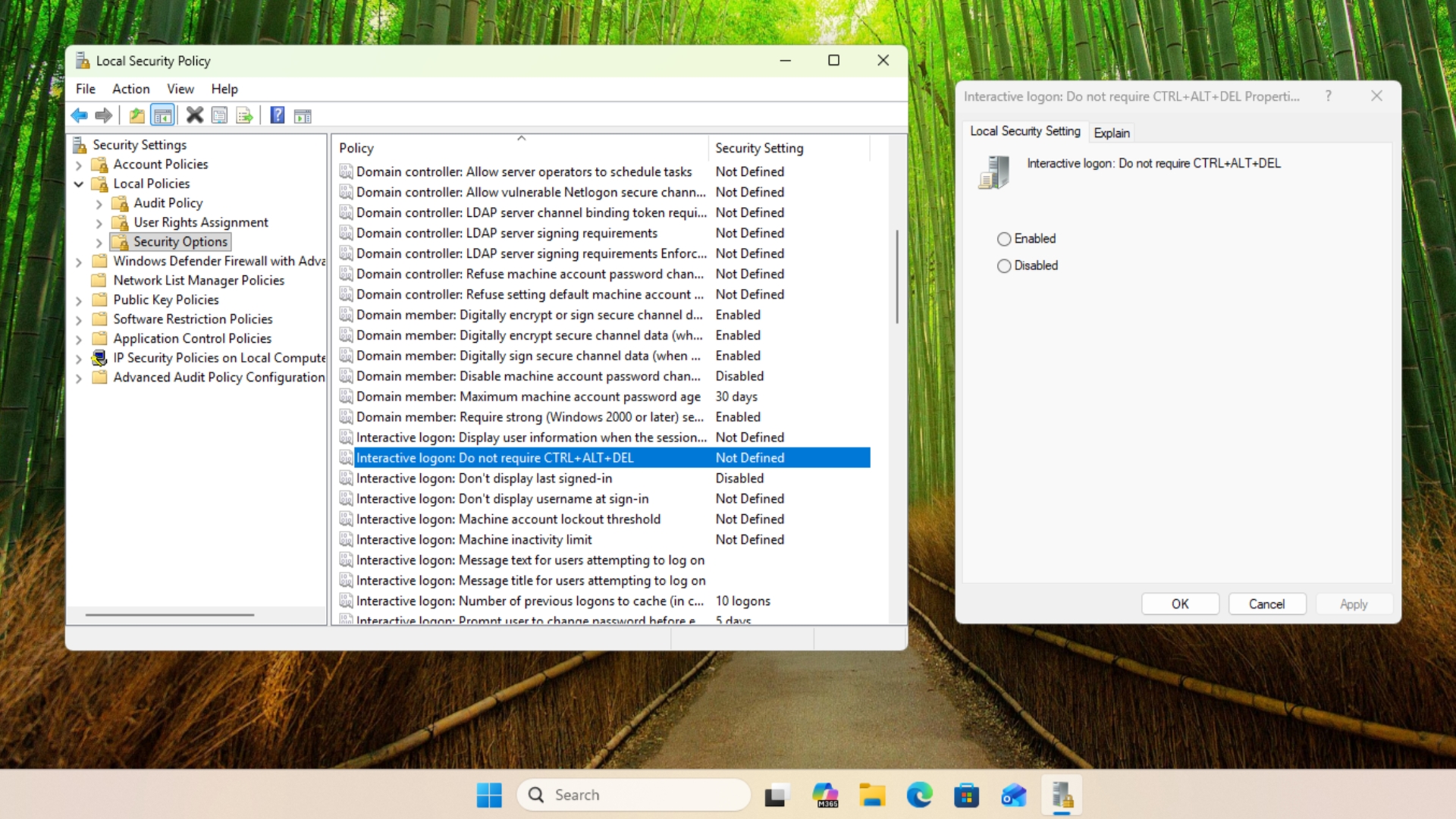The image size is (1456, 819).
Task: Select the Disabled radio button
Action: click(x=1004, y=266)
